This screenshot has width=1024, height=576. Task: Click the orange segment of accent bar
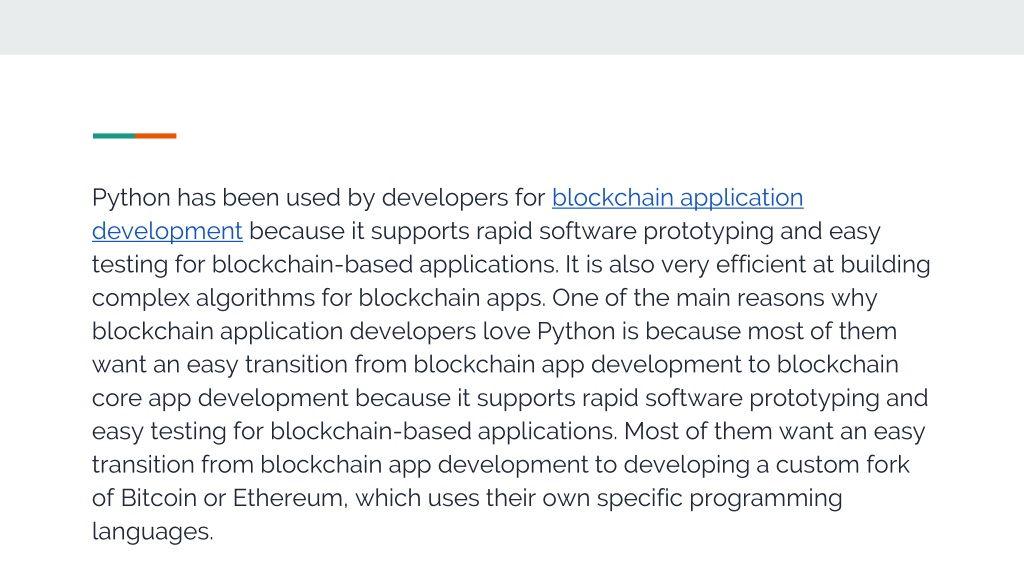[x=155, y=136]
